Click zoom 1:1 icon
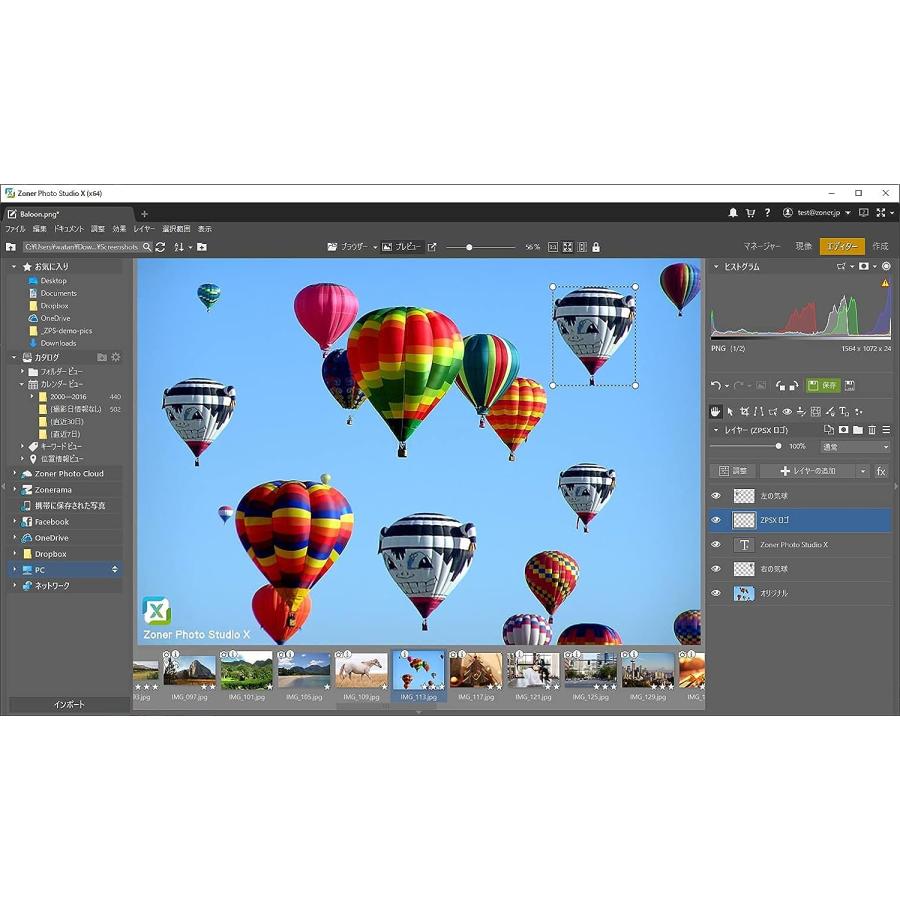This screenshot has width=900, height=900. pos(553,247)
